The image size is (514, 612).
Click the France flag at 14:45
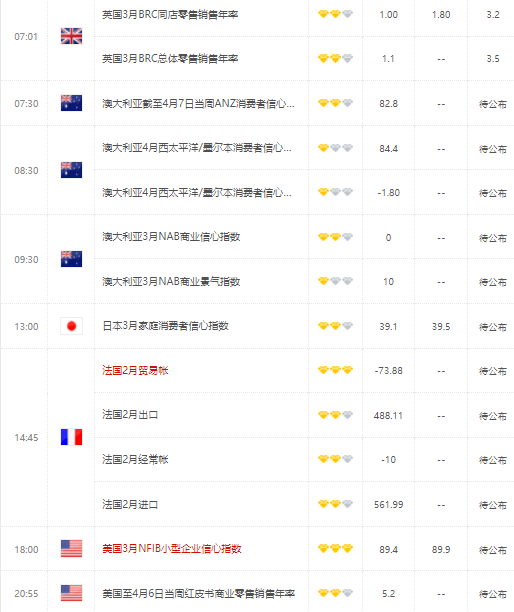(x=71, y=437)
